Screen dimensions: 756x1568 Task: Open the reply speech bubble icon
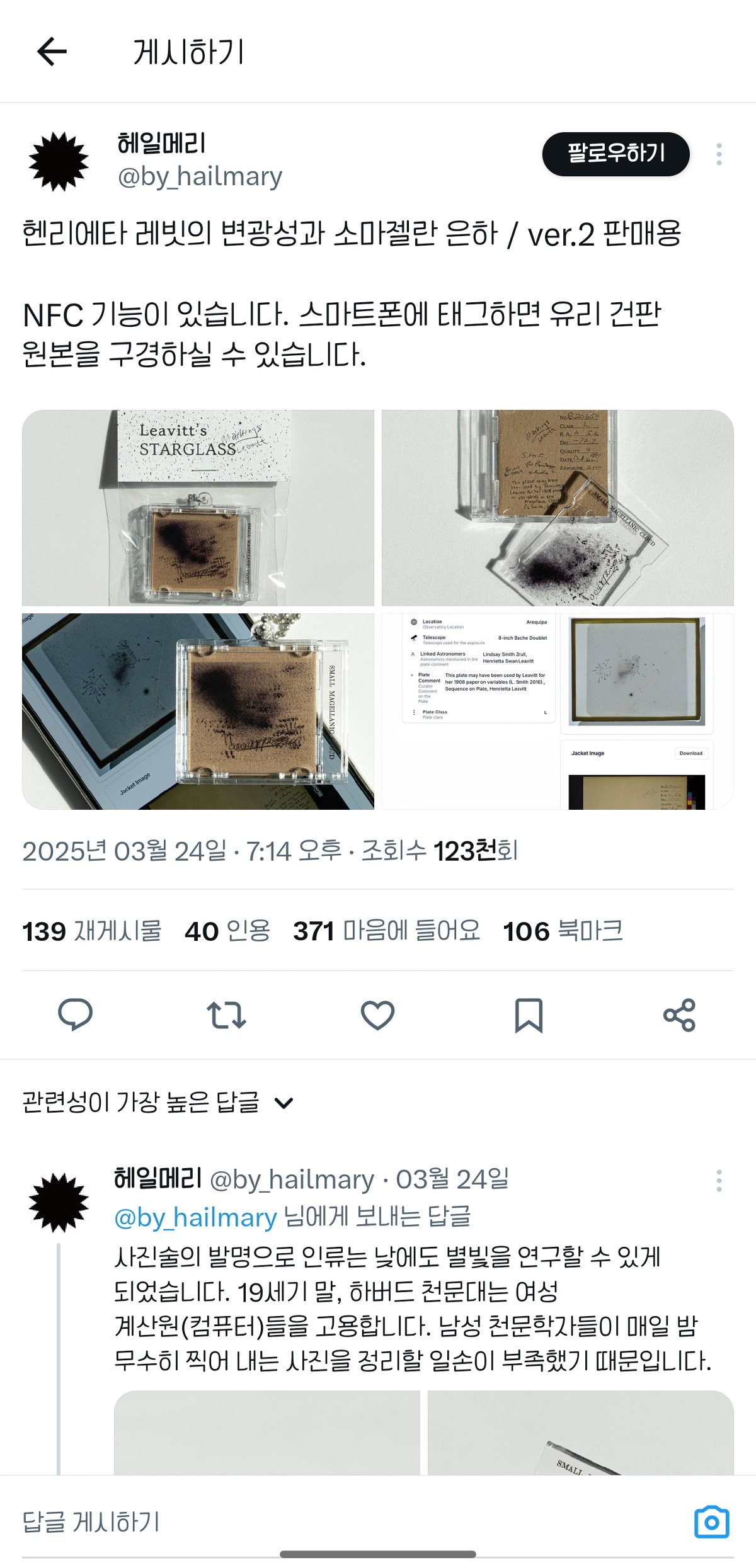click(76, 1014)
